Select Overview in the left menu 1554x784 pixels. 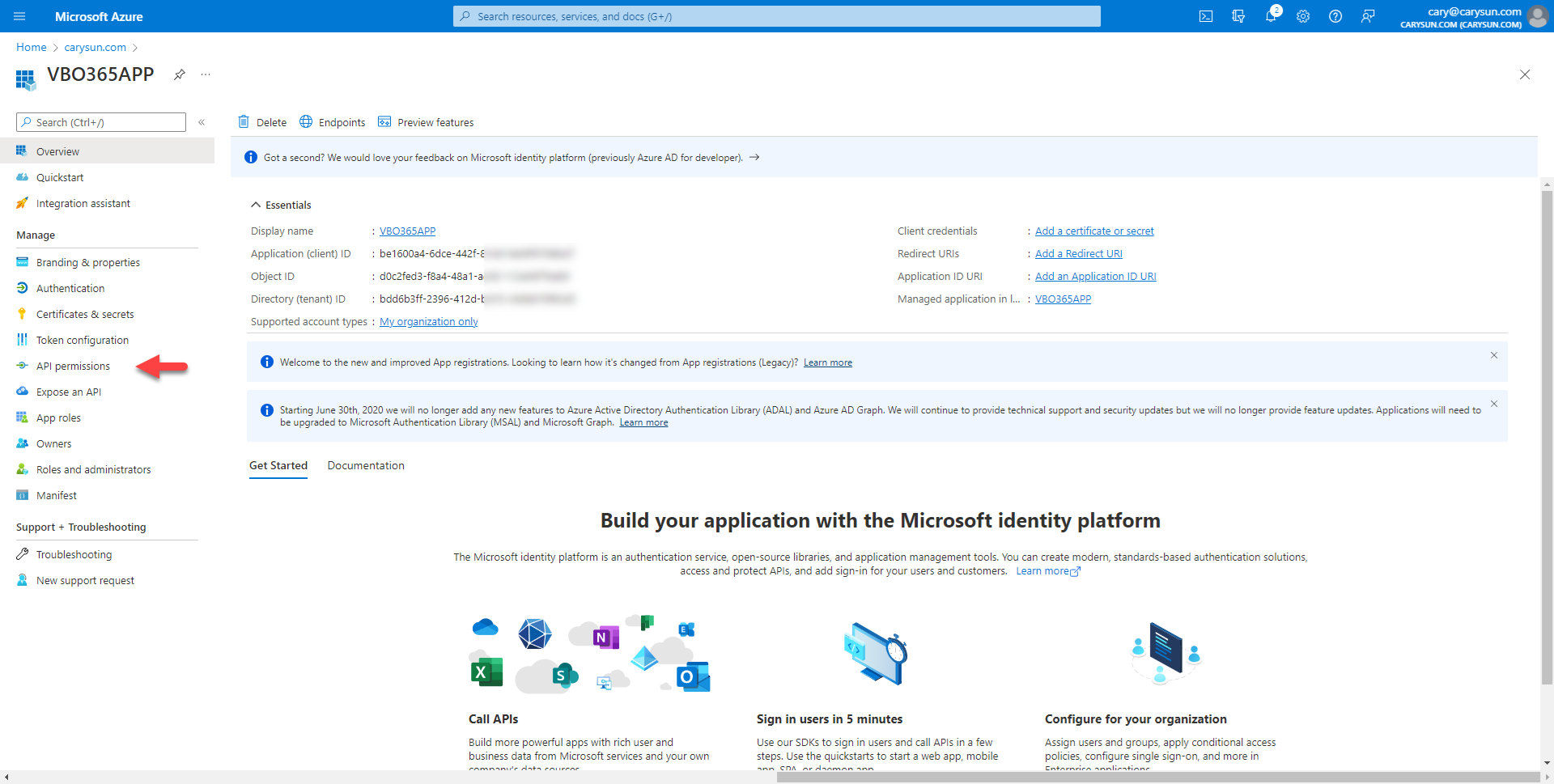(107, 151)
